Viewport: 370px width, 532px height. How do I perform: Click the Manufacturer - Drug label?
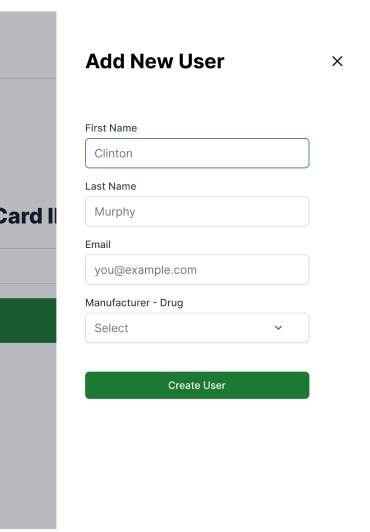pyautogui.click(x=134, y=303)
